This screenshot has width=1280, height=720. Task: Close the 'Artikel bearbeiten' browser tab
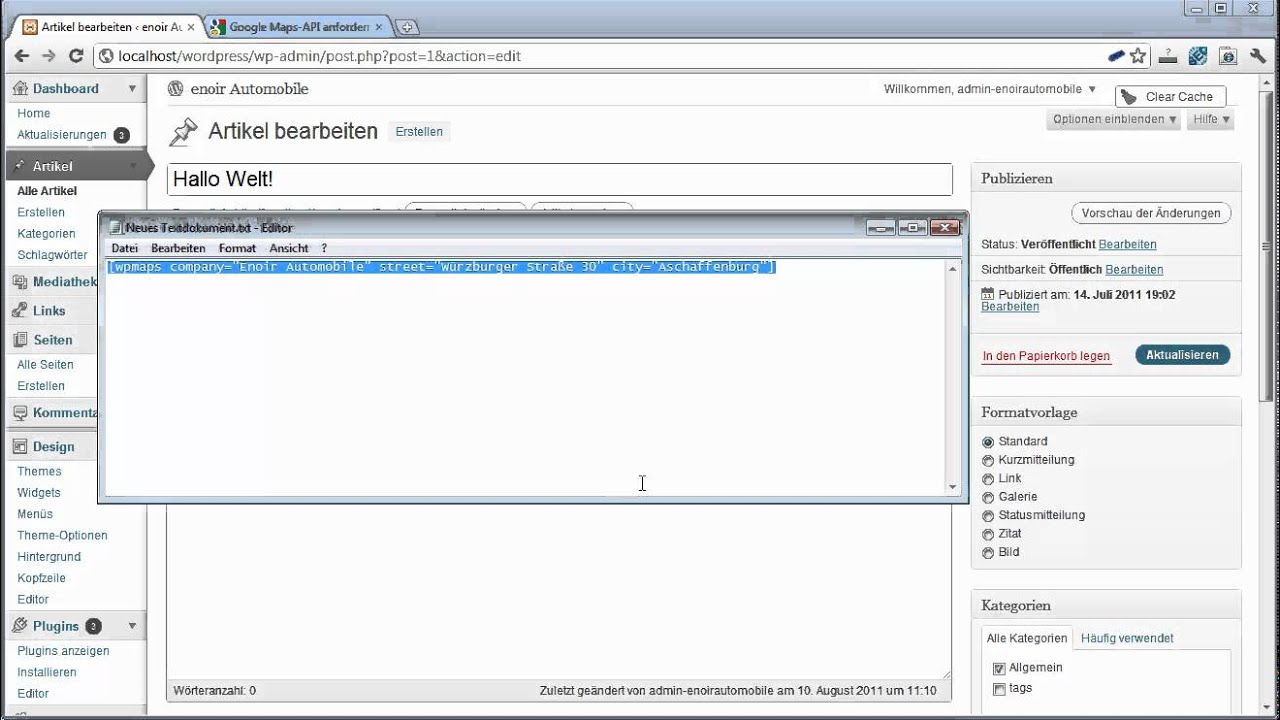click(191, 27)
